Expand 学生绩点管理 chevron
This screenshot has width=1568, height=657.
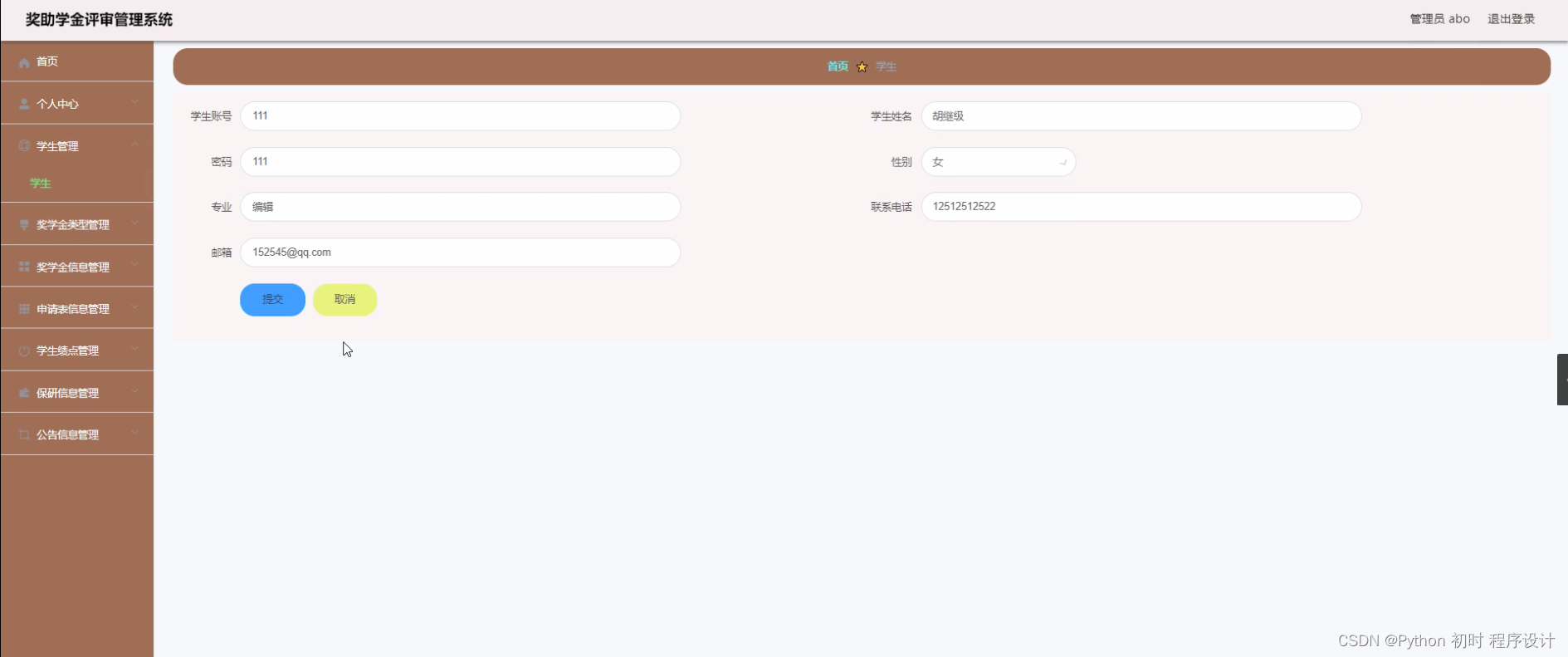(x=134, y=349)
